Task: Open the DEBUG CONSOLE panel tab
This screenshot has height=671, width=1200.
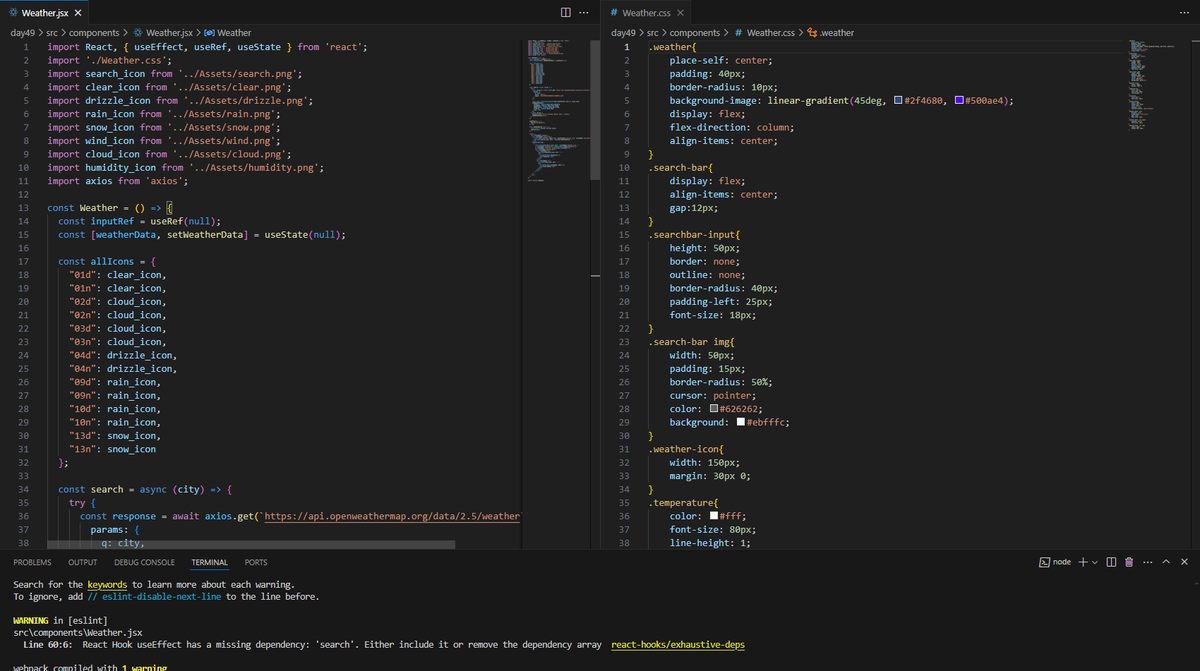Action: click(x=144, y=562)
